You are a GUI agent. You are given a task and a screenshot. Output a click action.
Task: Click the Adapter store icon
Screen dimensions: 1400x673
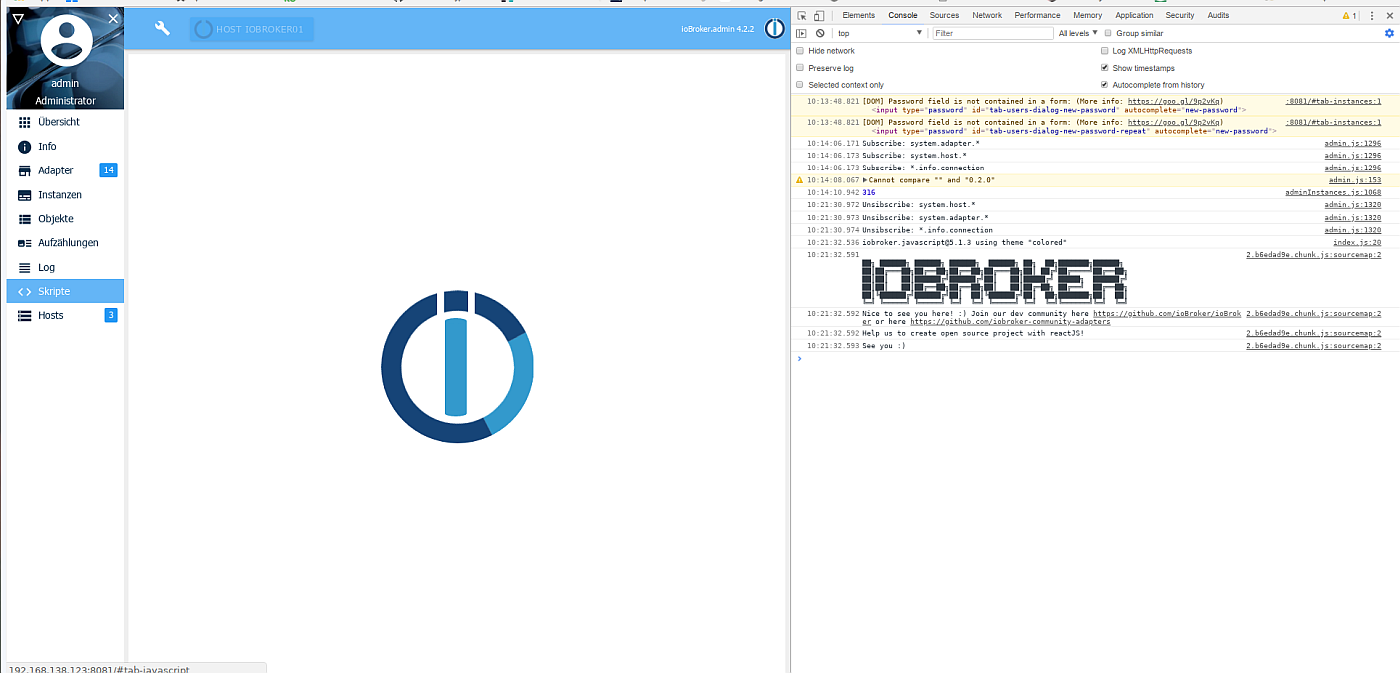[x=25, y=170]
